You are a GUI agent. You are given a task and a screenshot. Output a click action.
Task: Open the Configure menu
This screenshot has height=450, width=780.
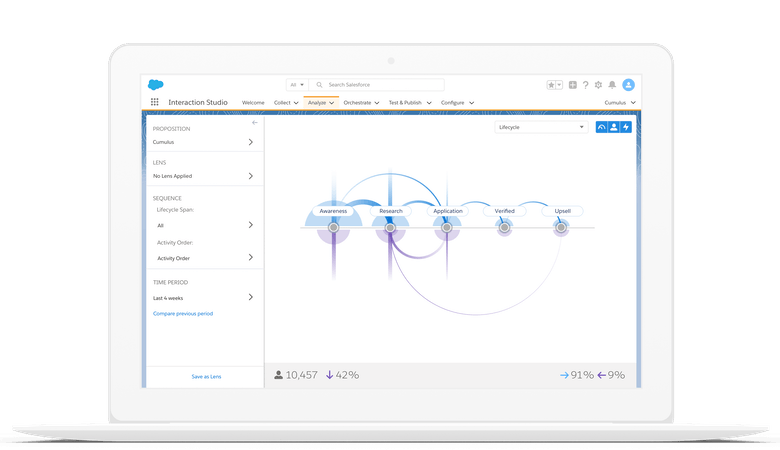(457, 102)
